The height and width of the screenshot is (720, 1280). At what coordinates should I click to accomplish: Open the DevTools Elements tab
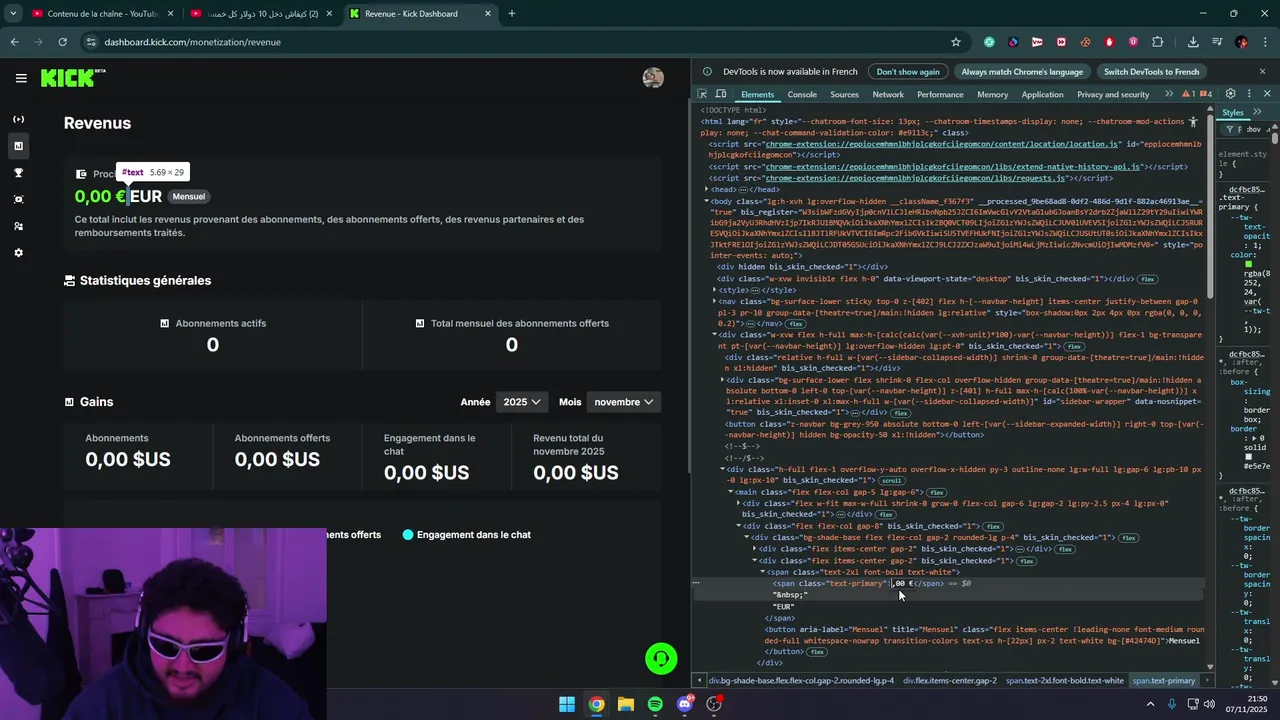click(x=757, y=94)
